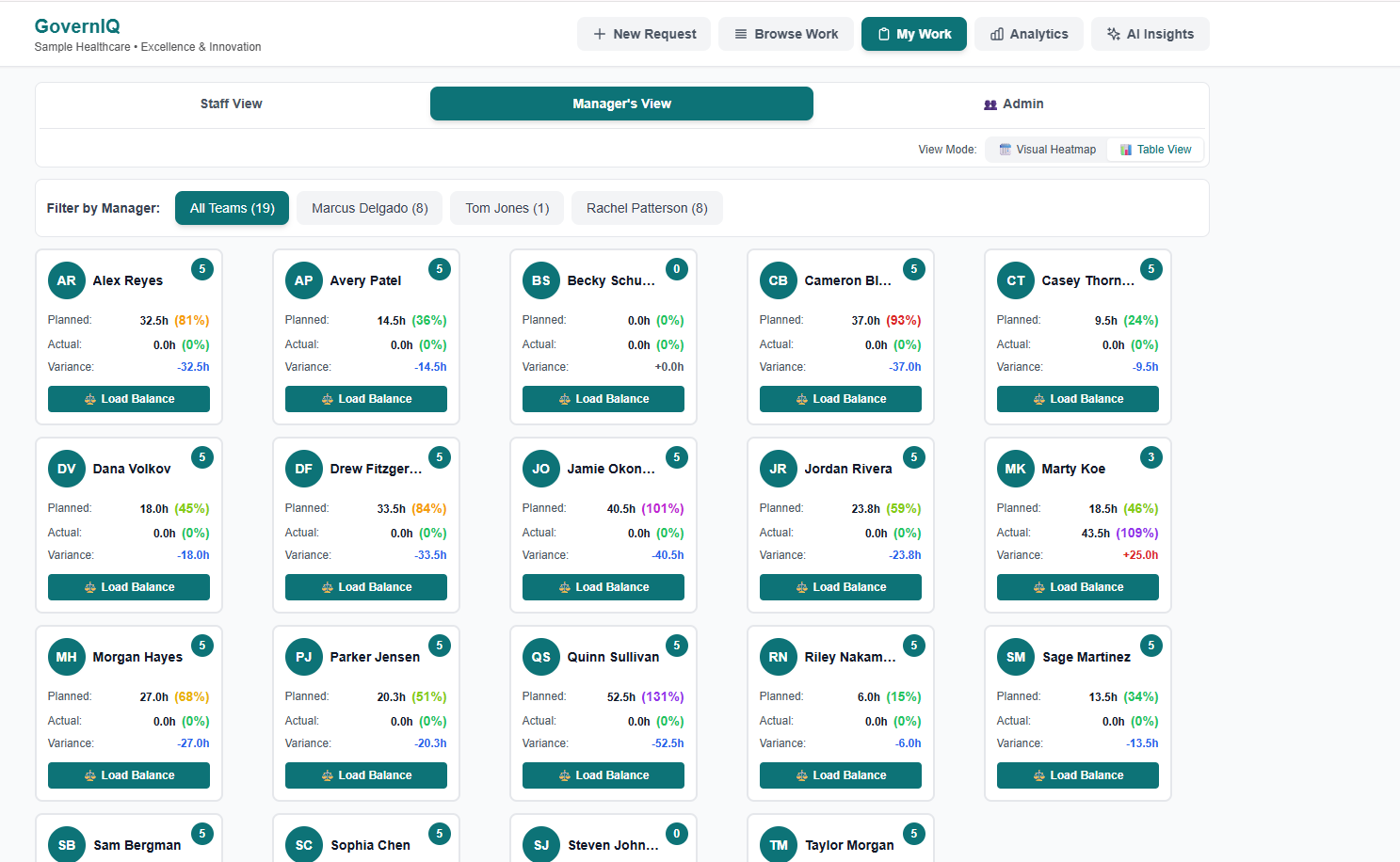
Task: Click the Browse Work list icon
Action: [x=738, y=34]
